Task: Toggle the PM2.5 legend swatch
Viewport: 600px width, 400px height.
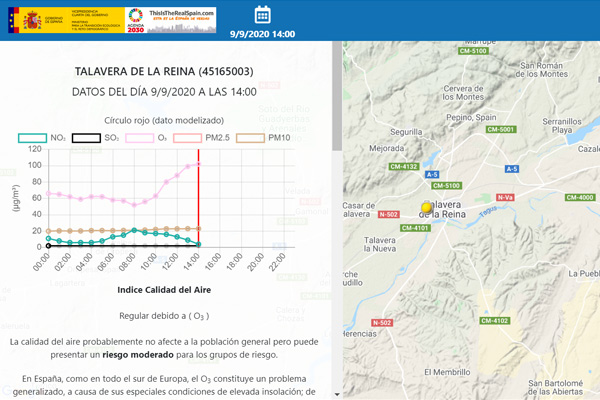Action: click(x=188, y=138)
